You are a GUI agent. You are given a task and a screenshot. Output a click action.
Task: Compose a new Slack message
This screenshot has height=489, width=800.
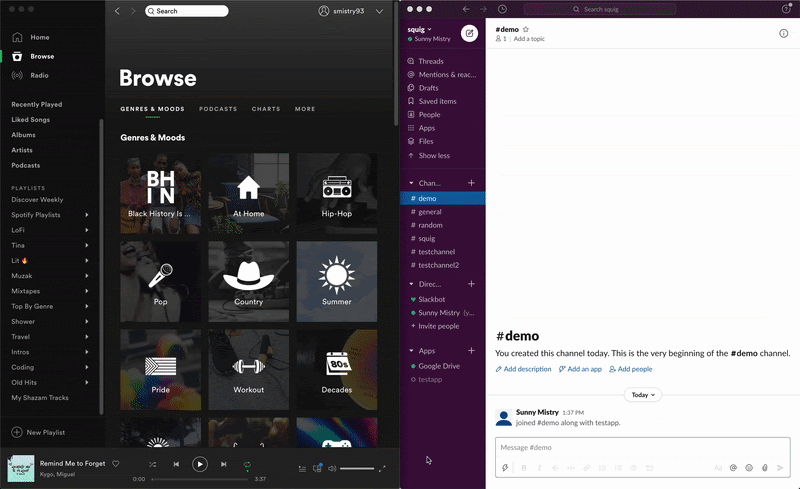(469, 33)
